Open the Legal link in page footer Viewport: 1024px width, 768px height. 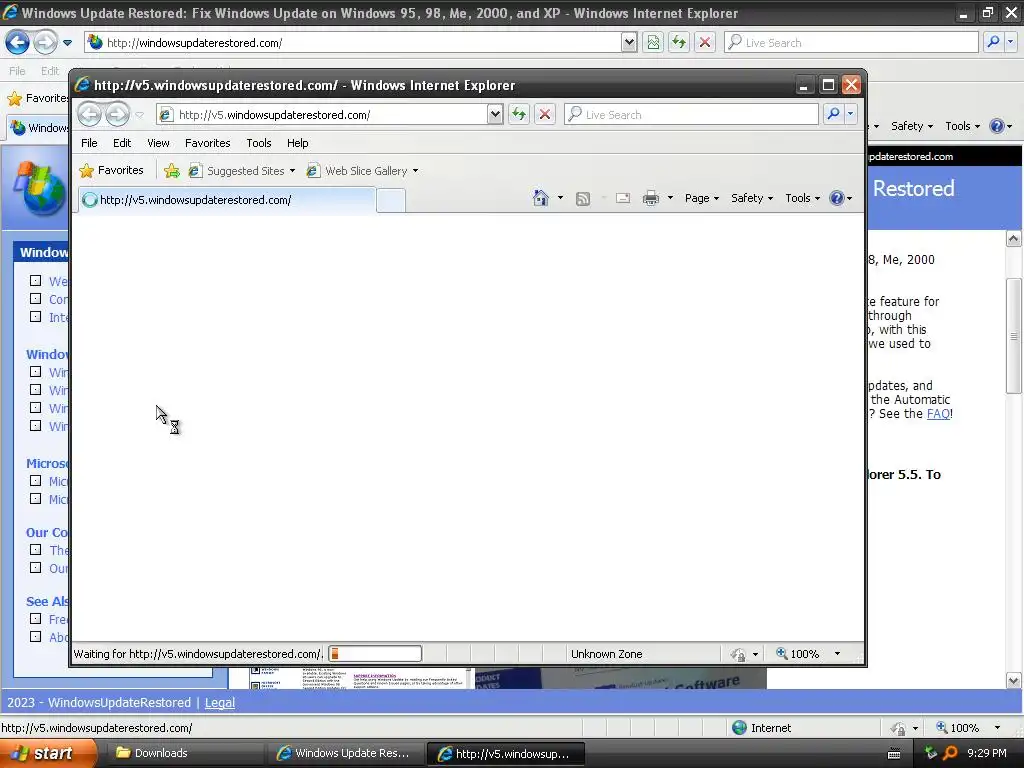tap(220, 703)
